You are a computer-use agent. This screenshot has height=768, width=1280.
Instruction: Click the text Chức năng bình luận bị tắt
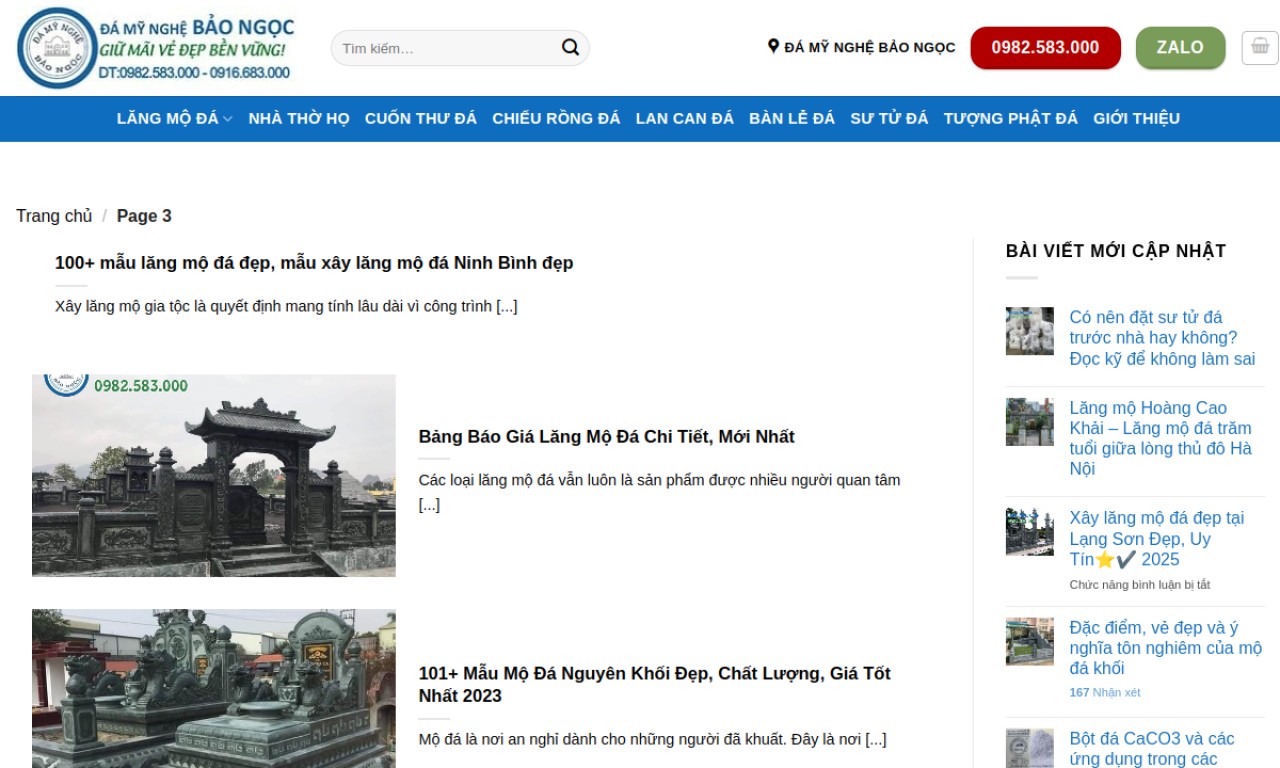[x=1140, y=584]
